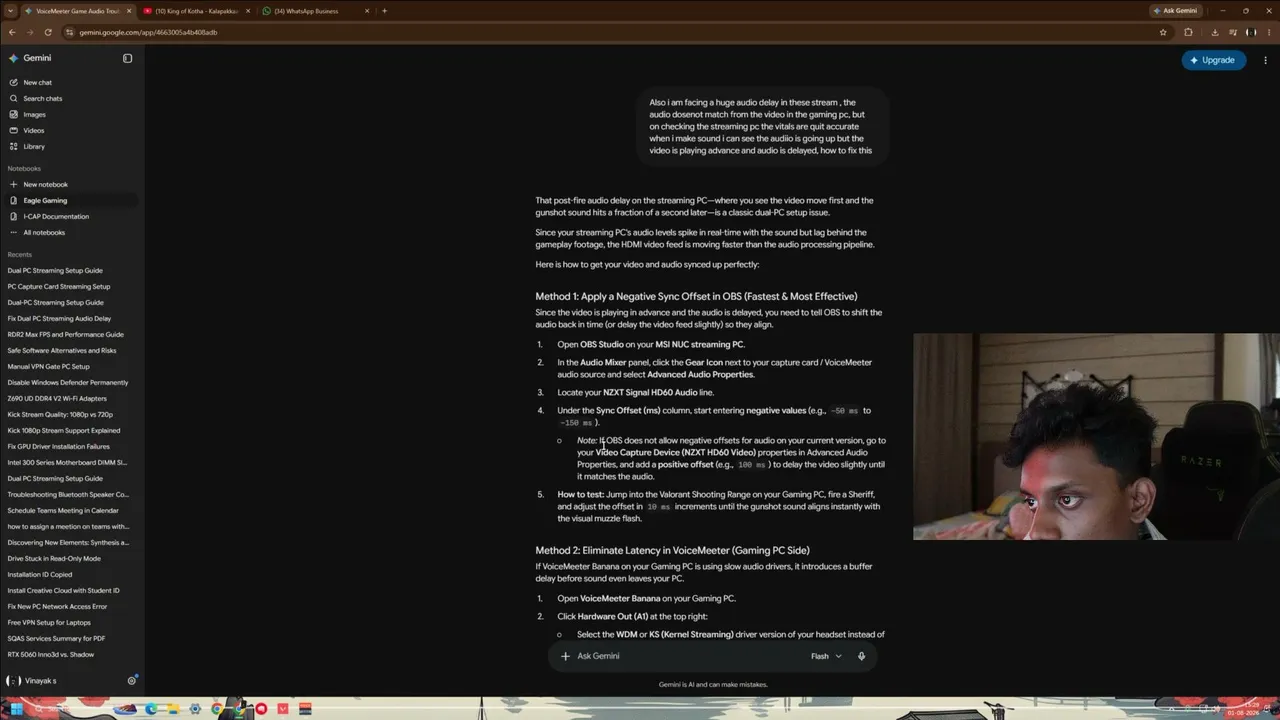Open the Chrome three-dot menu

point(1267,32)
